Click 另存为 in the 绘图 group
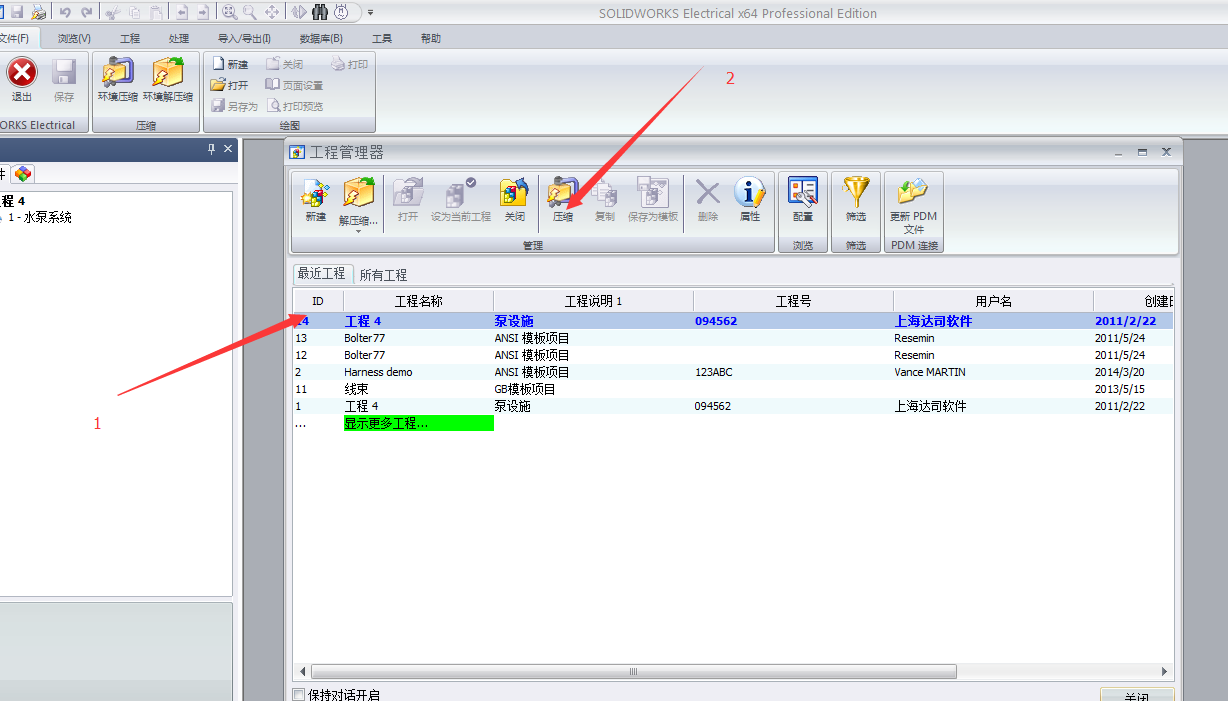Viewport: 1228px width, 701px height. (234, 106)
